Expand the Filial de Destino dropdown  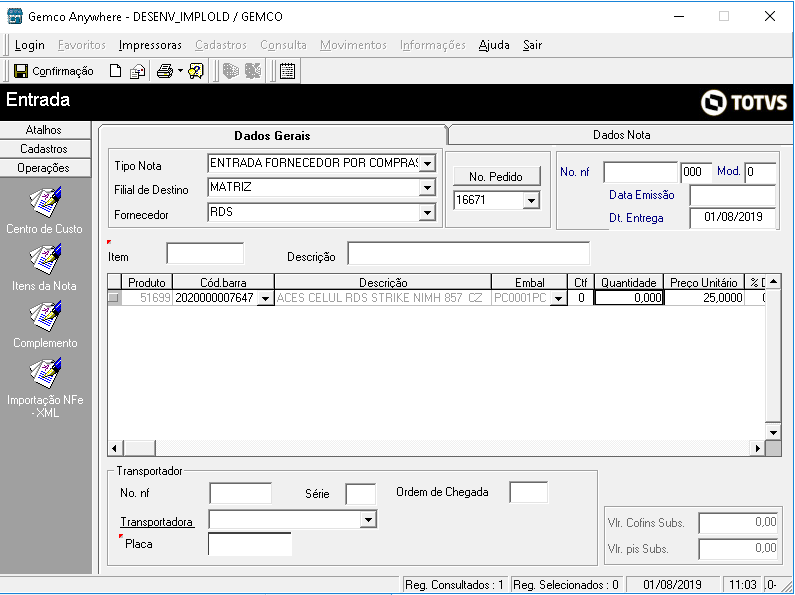click(427, 188)
